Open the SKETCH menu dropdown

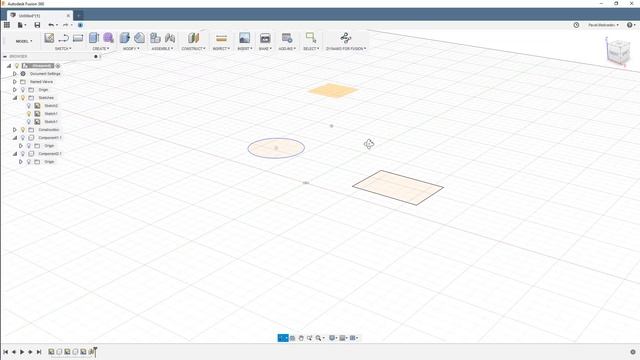point(63,49)
